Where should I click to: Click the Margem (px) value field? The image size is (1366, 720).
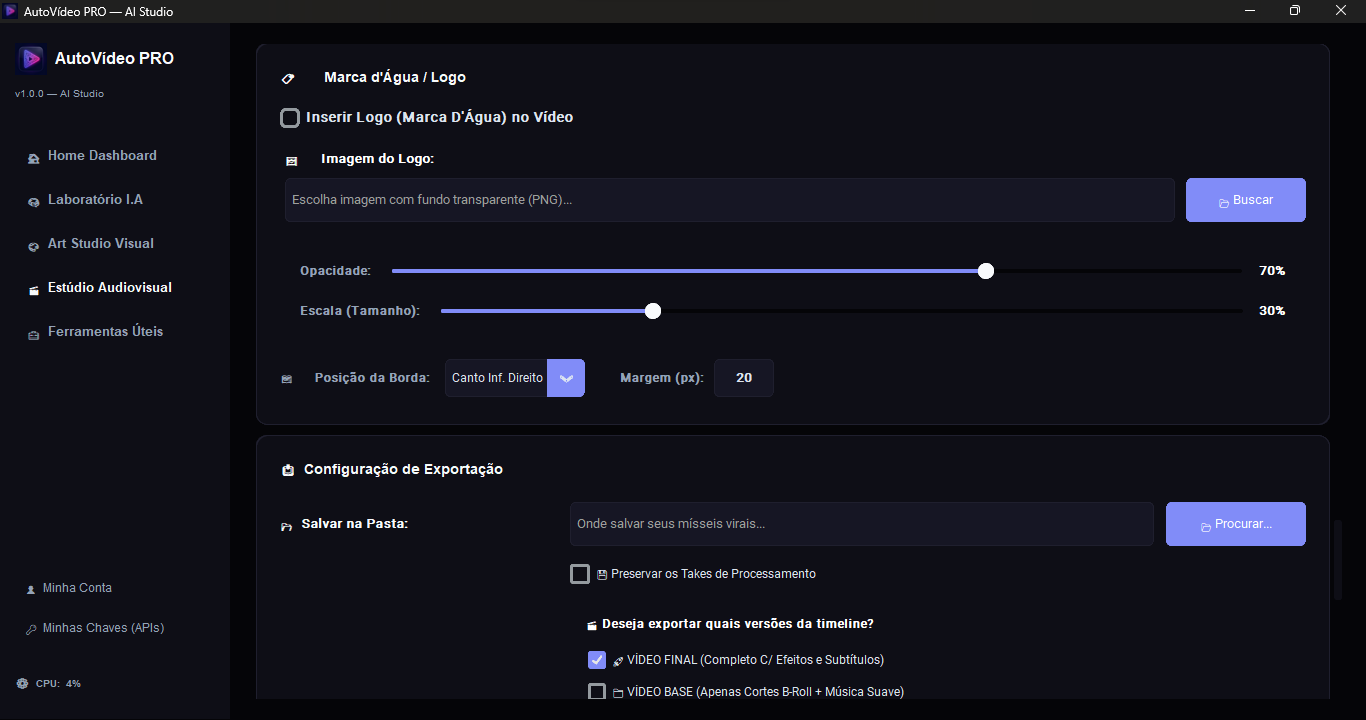tap(744, 378)
